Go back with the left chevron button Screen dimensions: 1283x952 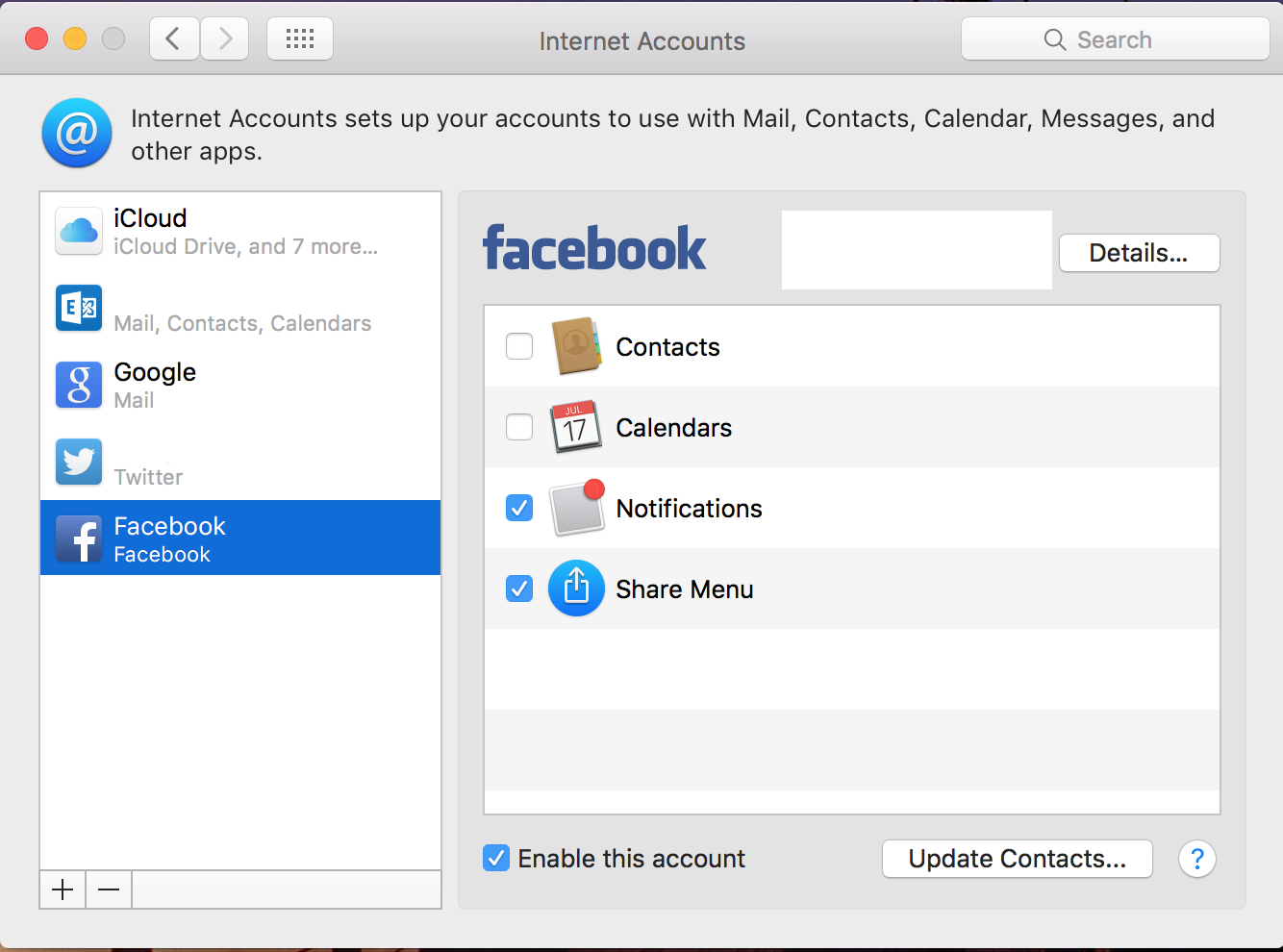174,39
